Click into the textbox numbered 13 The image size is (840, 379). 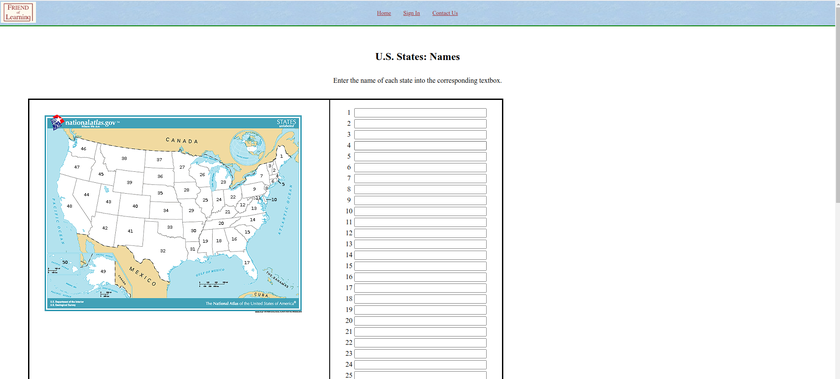pyautogui.click(x=420, y=244)
